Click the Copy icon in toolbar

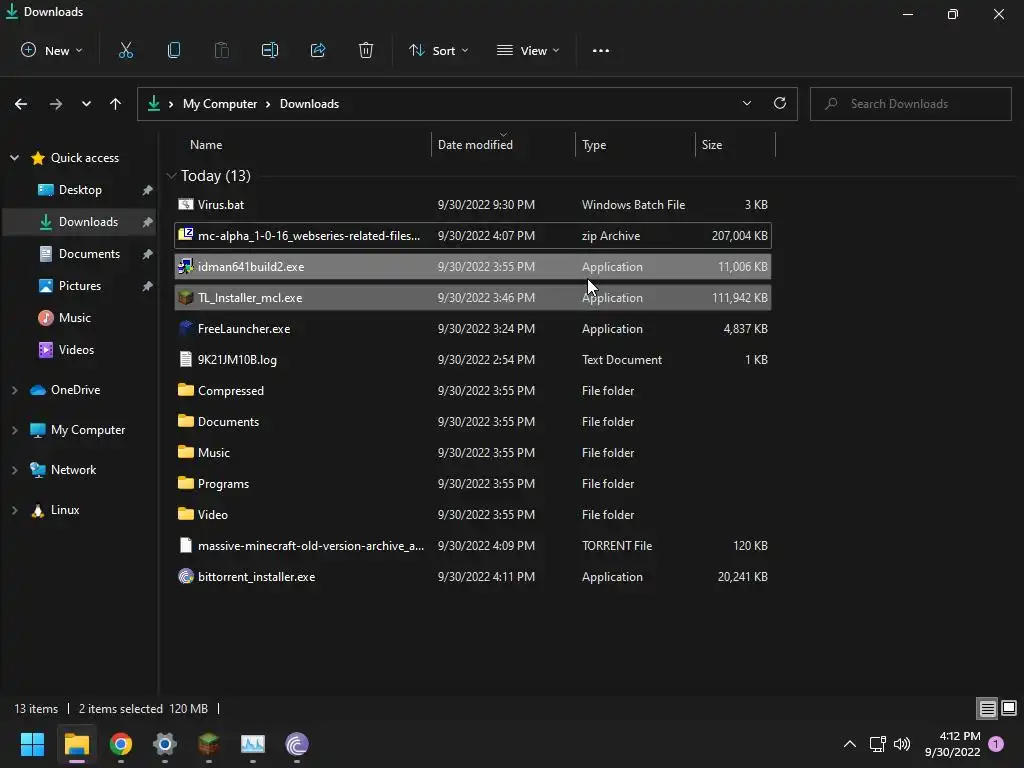click(174, 50)
